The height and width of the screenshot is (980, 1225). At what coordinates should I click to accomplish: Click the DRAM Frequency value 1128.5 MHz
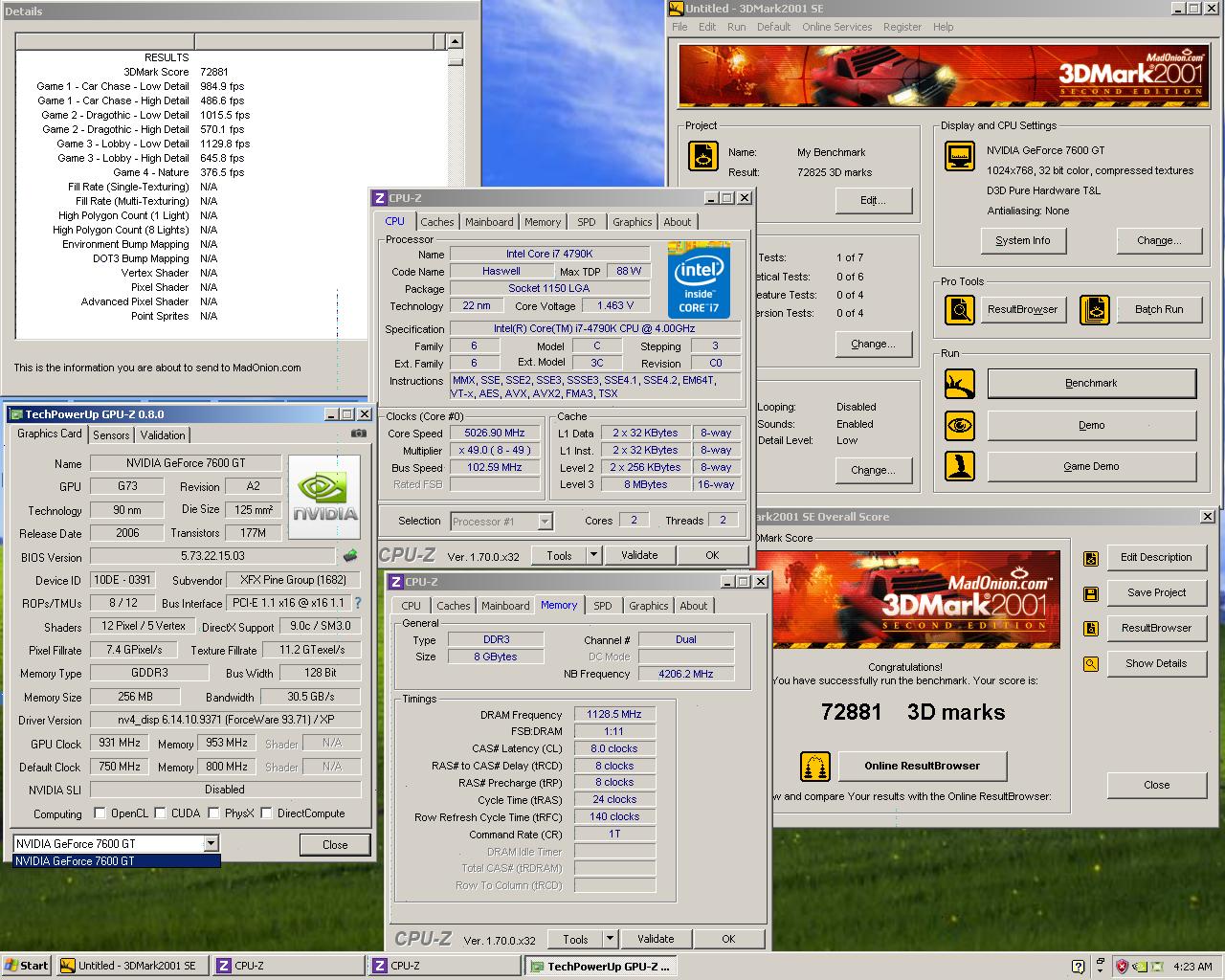click(614, 714)
